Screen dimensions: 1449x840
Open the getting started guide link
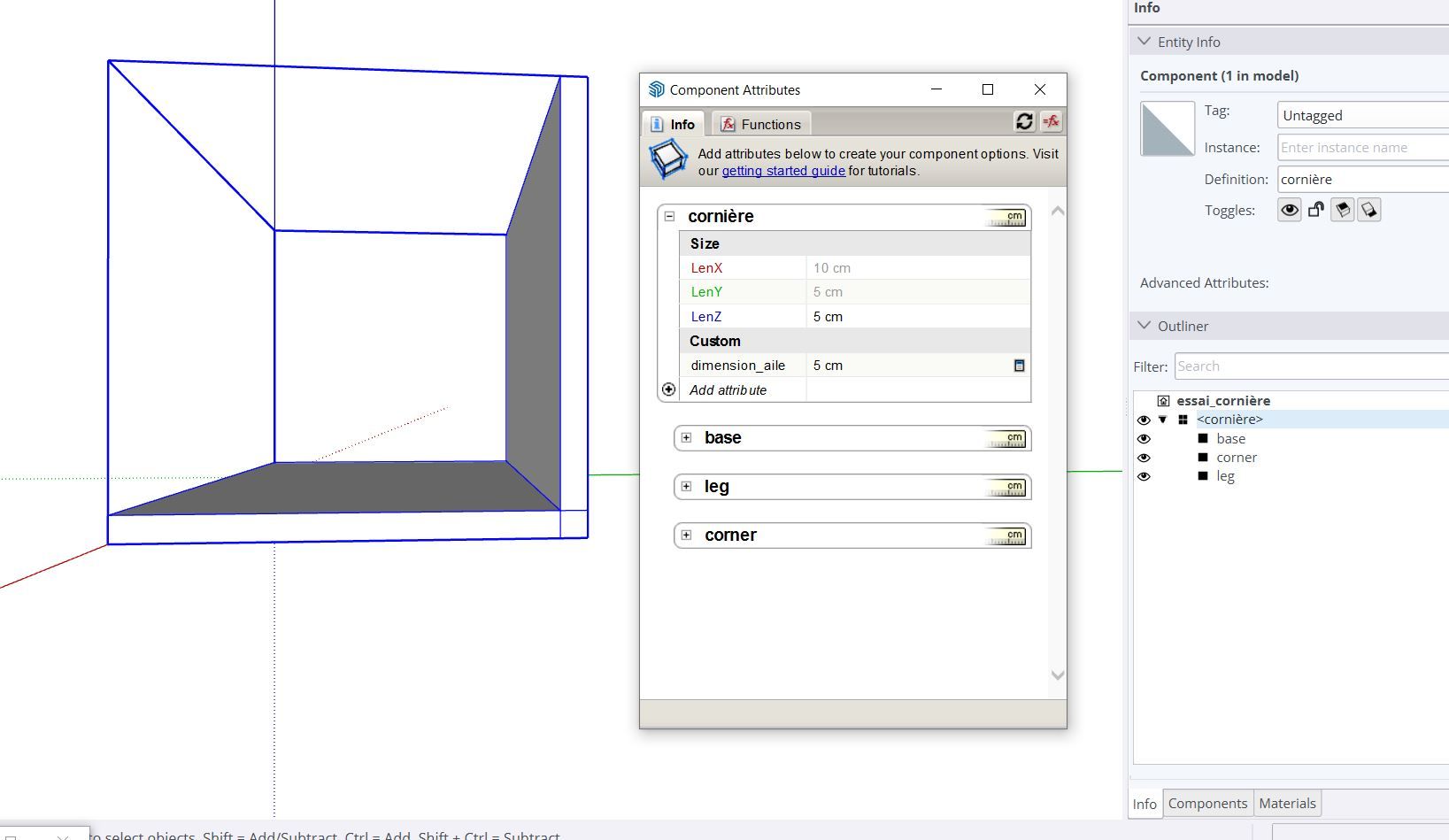[x=783, y=171]
